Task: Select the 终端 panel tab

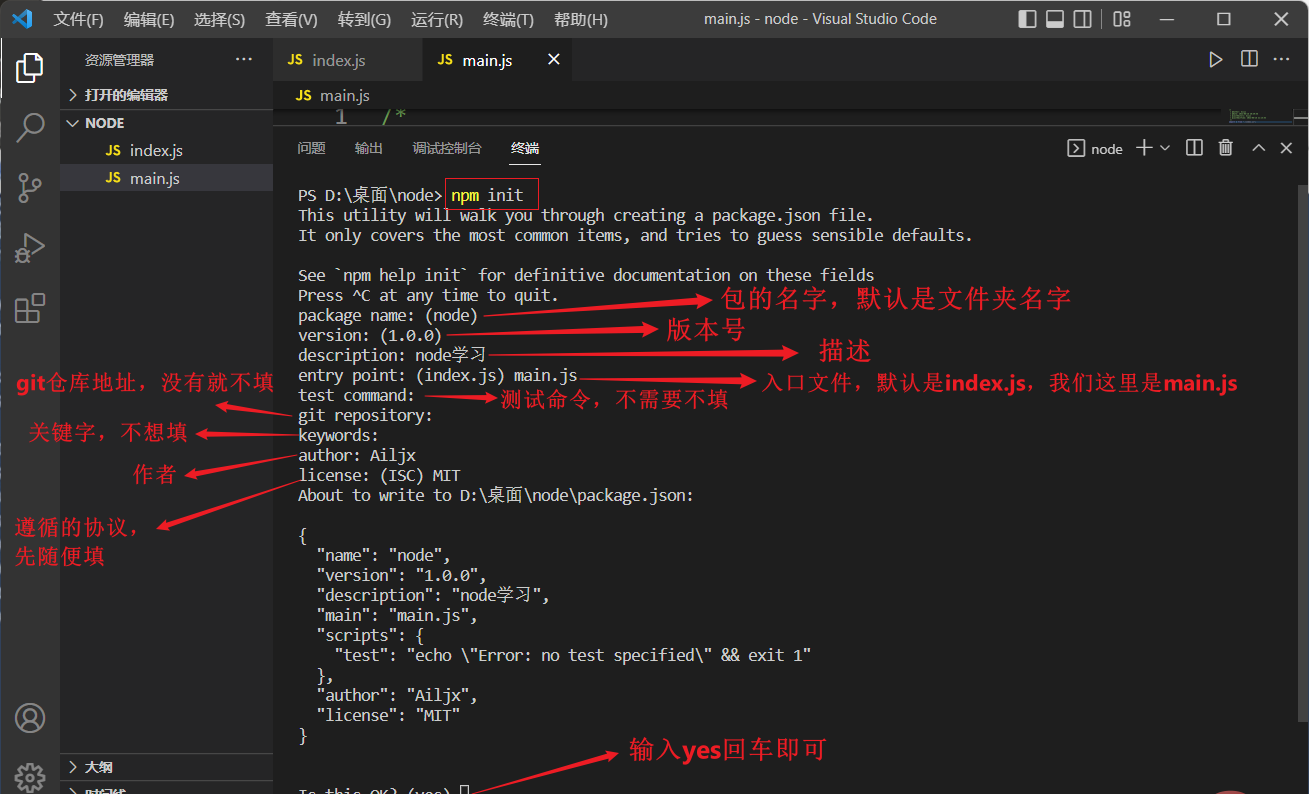Action: (x=525, y=148)
